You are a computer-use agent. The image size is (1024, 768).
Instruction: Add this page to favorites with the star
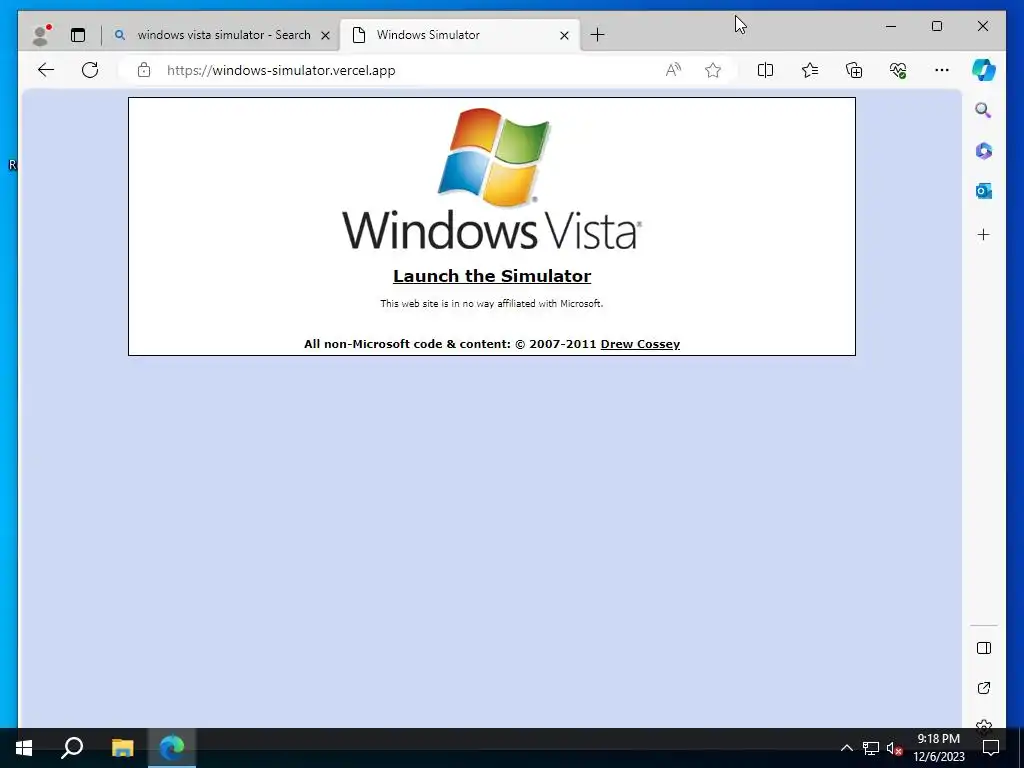(712, 70)
